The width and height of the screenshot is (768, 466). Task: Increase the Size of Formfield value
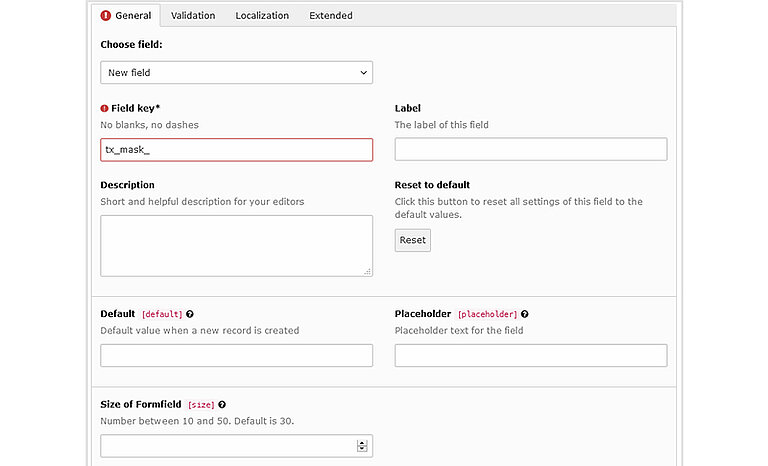tap(362, 442)
